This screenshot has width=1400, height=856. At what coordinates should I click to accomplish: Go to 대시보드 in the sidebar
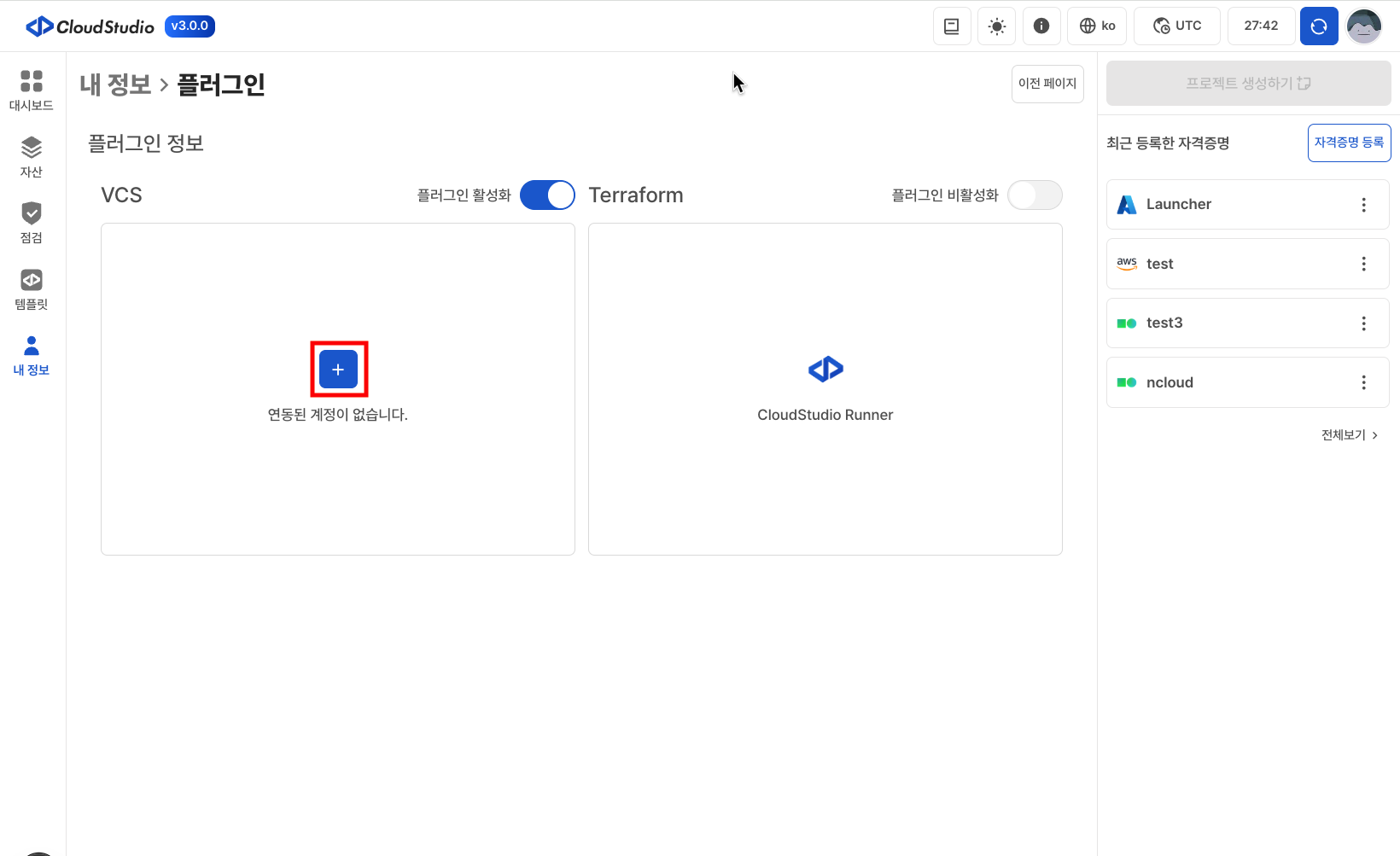(x=32, y=90)
